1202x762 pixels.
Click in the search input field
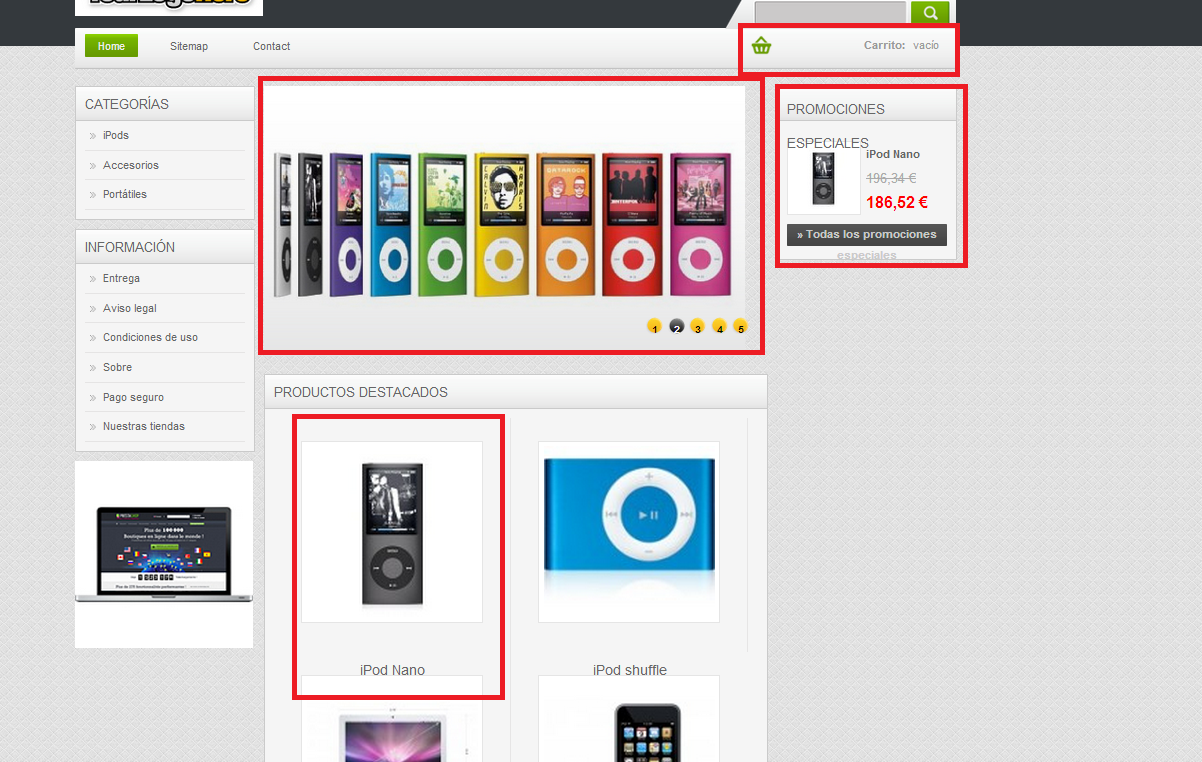(x=830, y=13)
